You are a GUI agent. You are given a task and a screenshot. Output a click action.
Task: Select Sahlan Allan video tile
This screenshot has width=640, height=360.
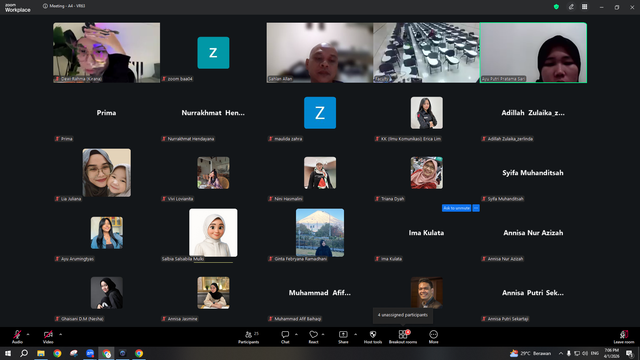[x=320, y=53]
